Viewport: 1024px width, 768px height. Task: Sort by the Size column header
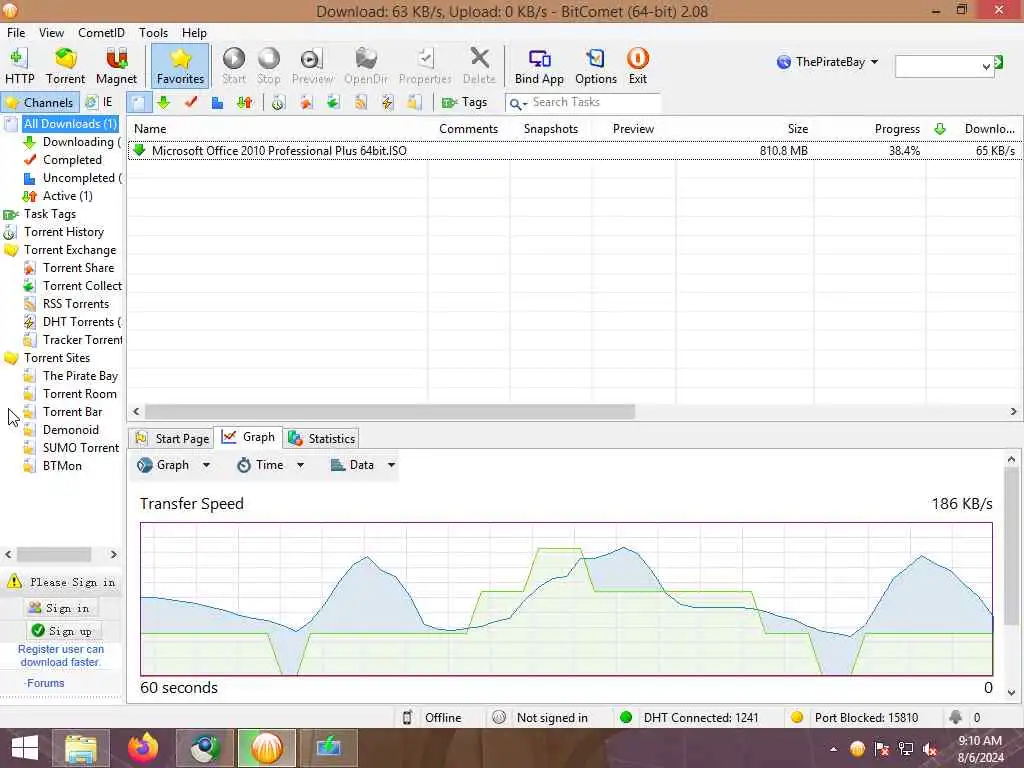(x=797, y=129)
